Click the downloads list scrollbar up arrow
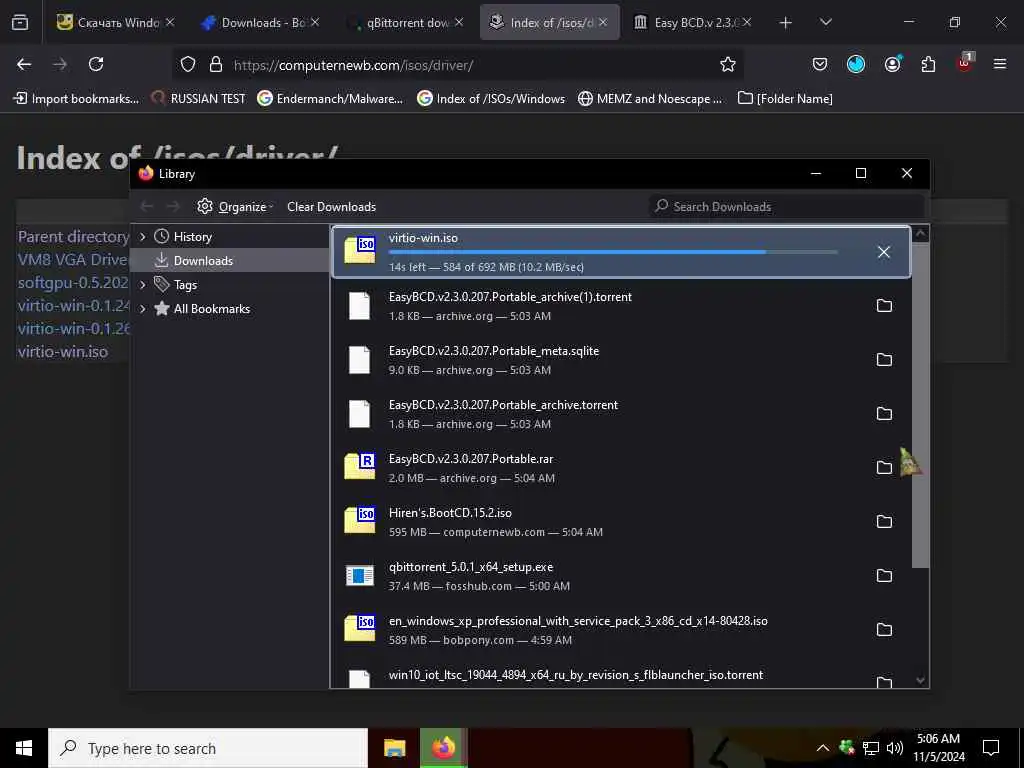 tap(920, 233)
